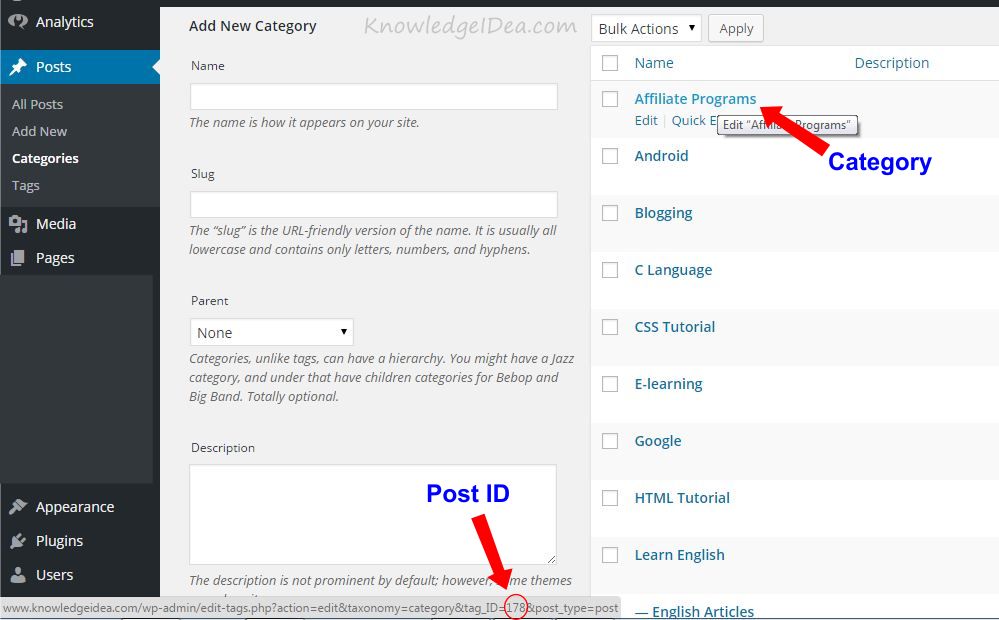The width and height of the screenshot is (999, 620).
Task: Click the Media sidebar icon
Action: 18,224
